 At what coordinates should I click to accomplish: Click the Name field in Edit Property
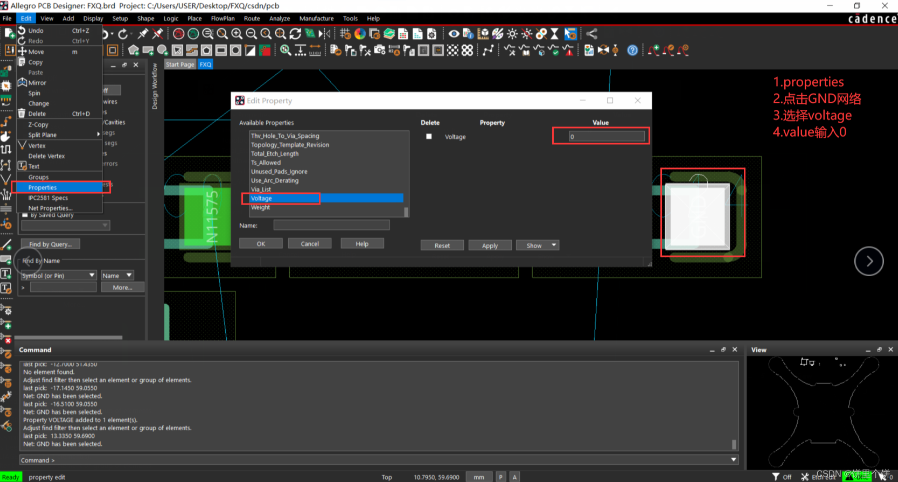331,225
